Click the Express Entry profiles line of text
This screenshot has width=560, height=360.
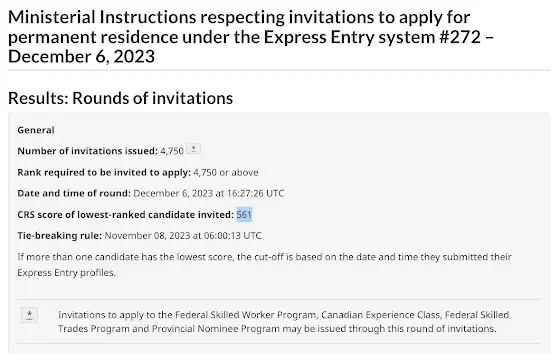pyautogui.click(x=66, y=272)
